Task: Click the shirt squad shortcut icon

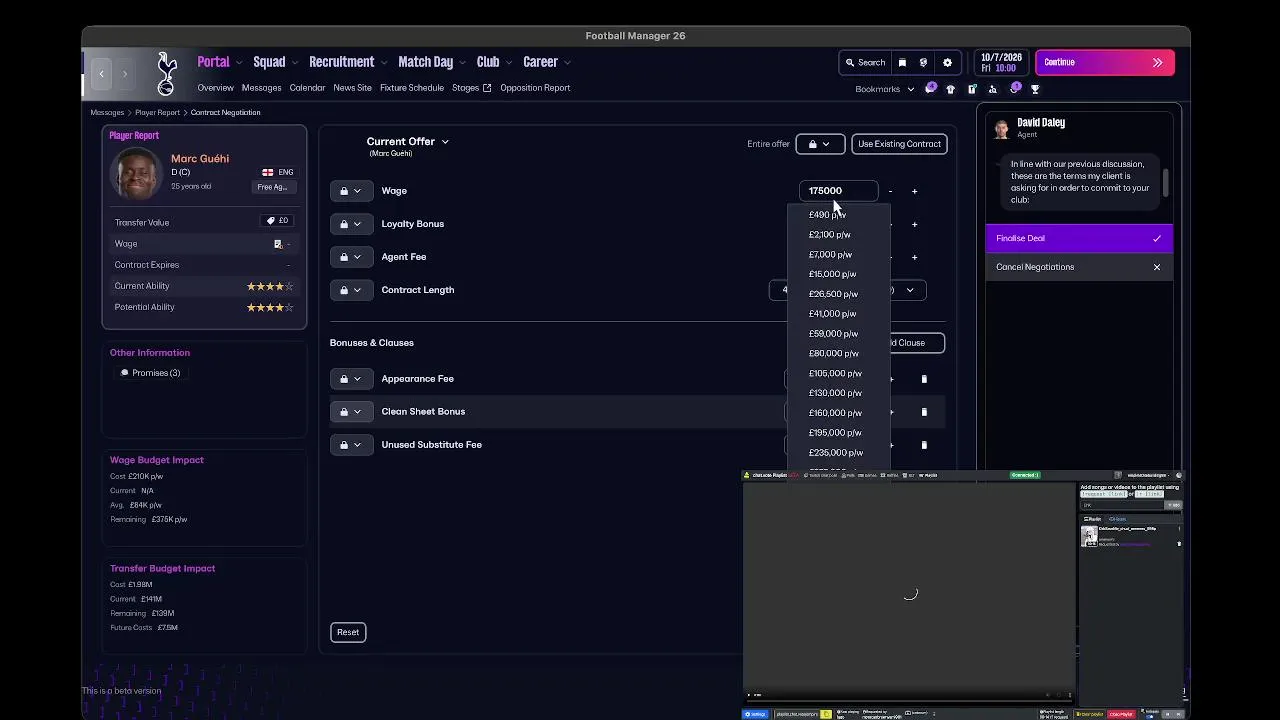Action: click(x=951, y=89)
